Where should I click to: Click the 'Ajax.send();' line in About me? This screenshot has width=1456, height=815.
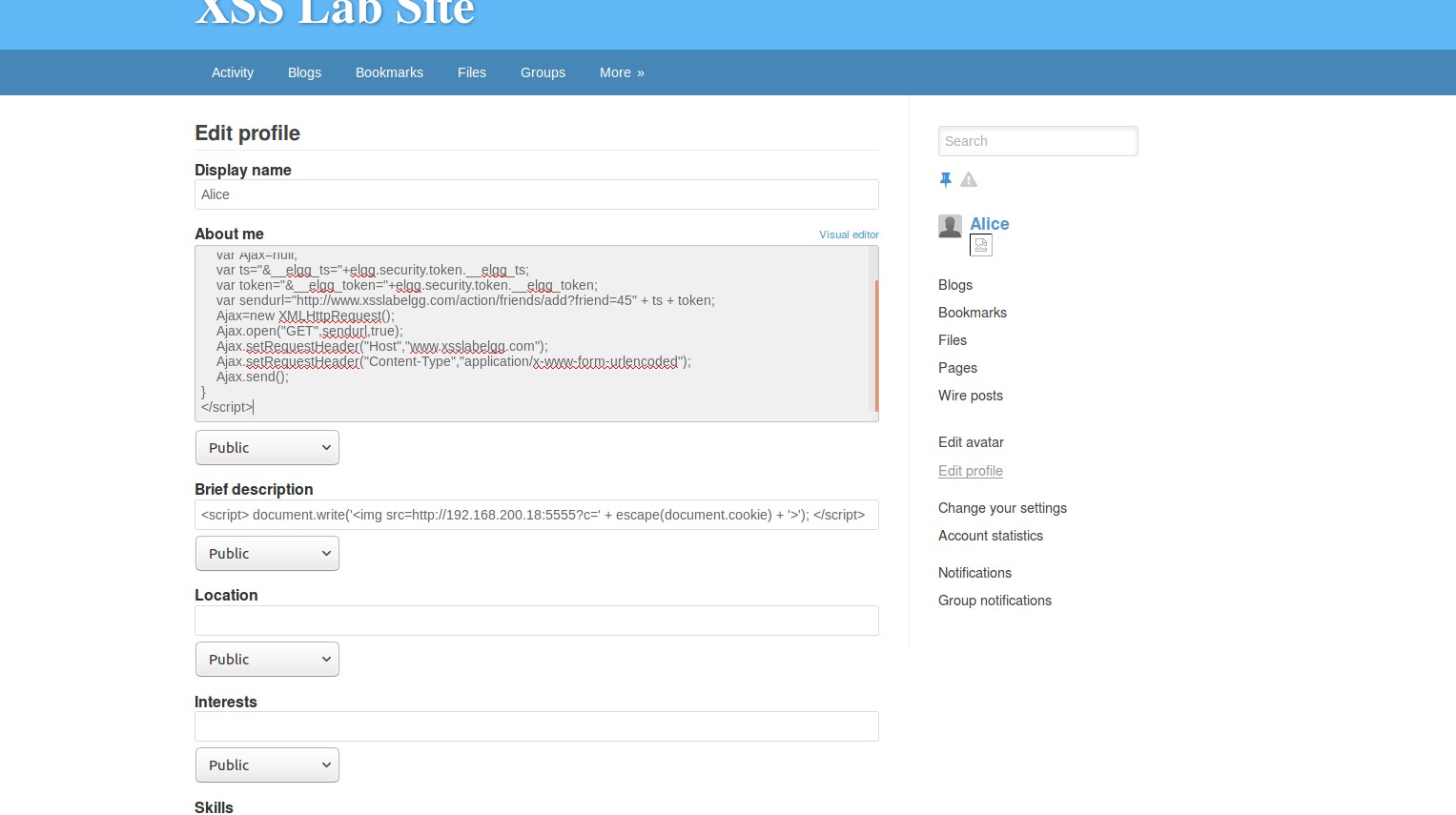point(253,377)
